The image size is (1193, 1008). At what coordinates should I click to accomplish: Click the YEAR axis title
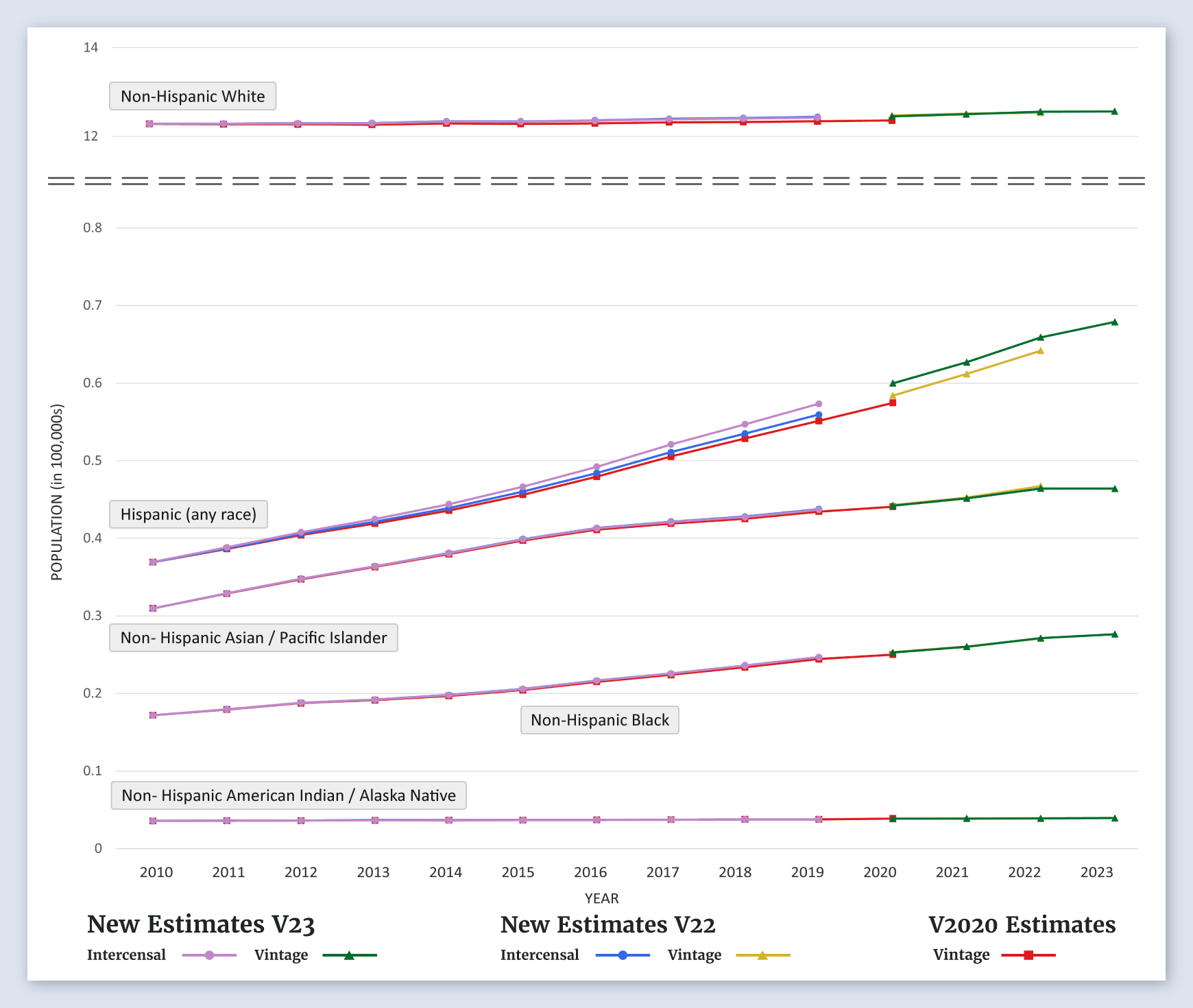pos(601,898)
